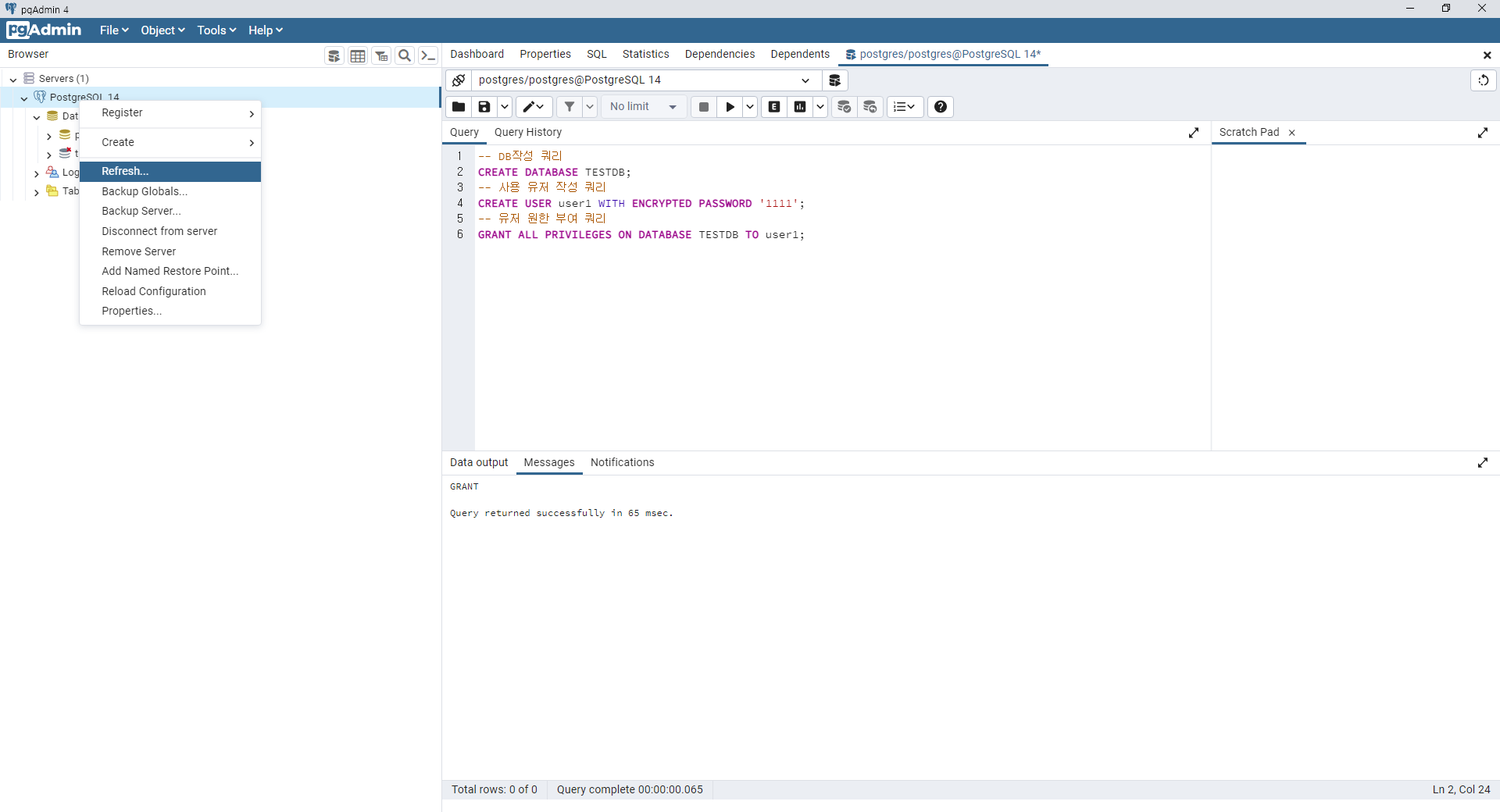Open the Macros list button

tap(905, 107)
